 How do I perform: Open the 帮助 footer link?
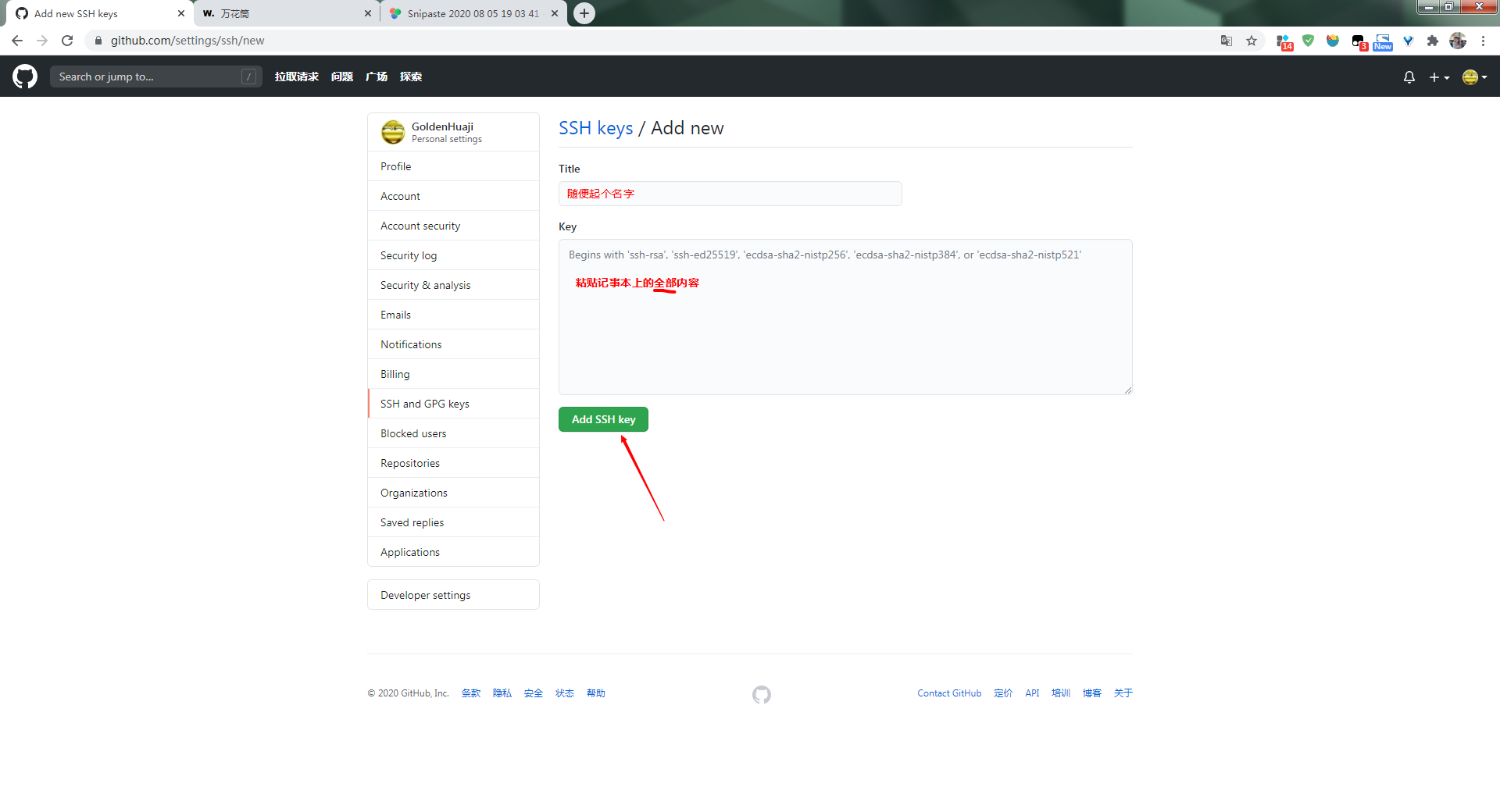(596, 693)
